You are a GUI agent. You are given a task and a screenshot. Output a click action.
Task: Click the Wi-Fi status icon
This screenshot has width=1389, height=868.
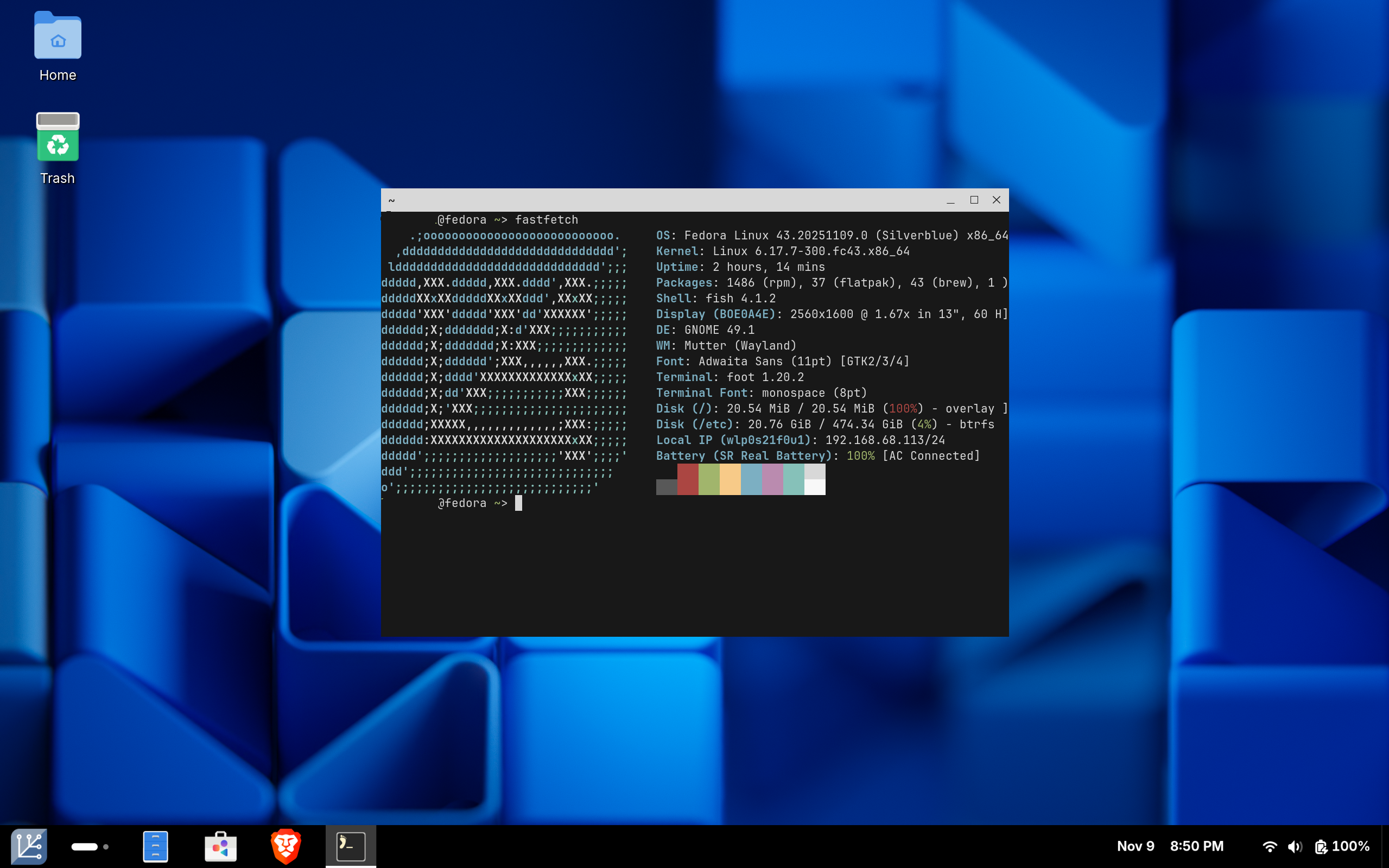click(1270, 846)
